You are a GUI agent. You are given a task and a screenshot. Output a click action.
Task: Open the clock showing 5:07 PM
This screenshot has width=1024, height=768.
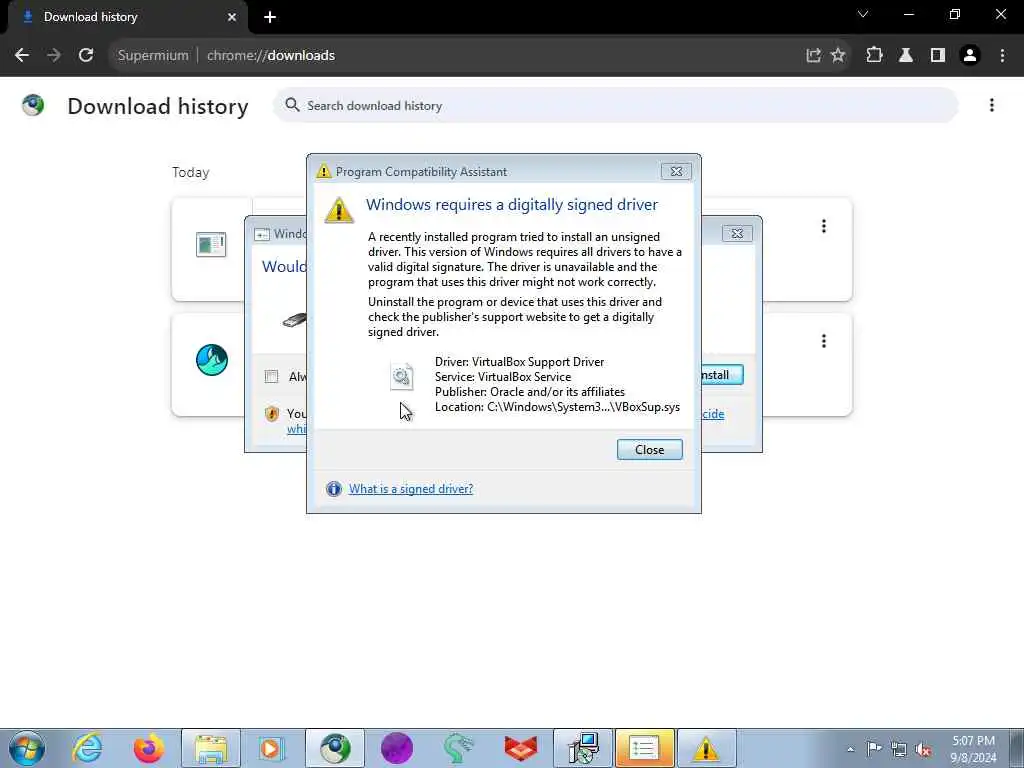pyautogui.click(x=973, y=749)
